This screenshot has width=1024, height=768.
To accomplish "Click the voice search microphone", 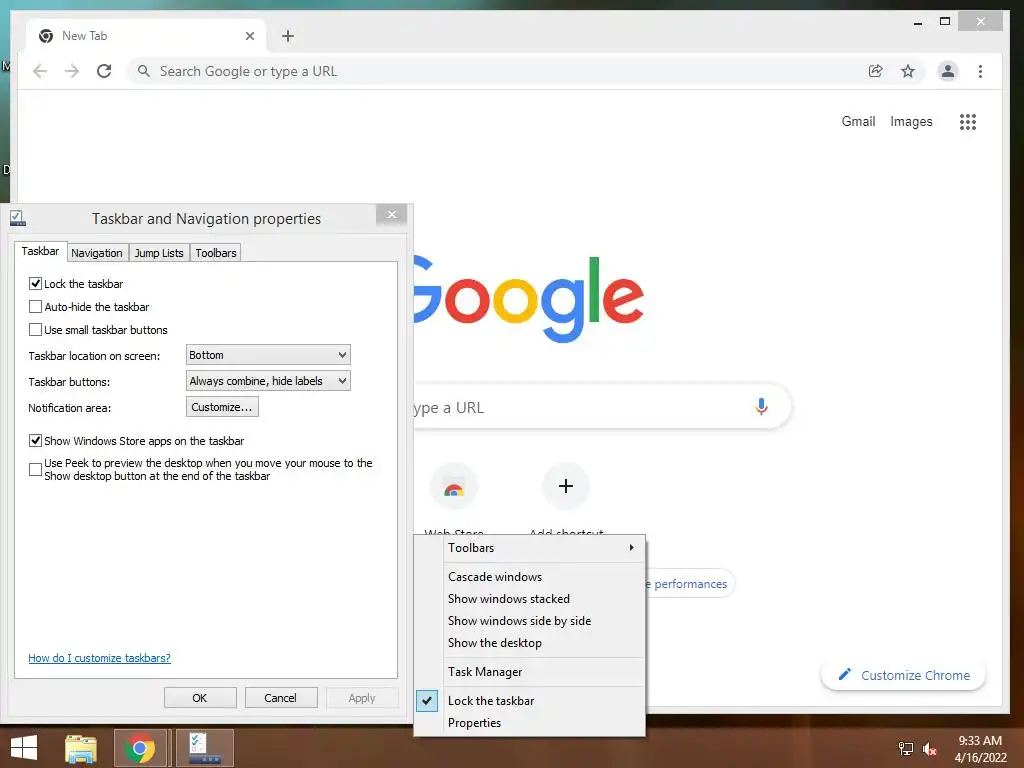I will (x=761, y=406).
